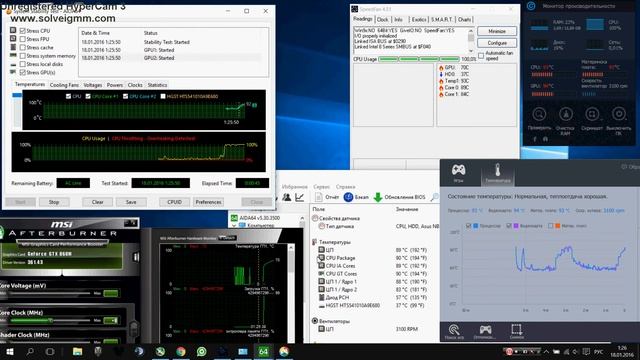Click the Facebook icon in performance monitor

tap(535, 139)
